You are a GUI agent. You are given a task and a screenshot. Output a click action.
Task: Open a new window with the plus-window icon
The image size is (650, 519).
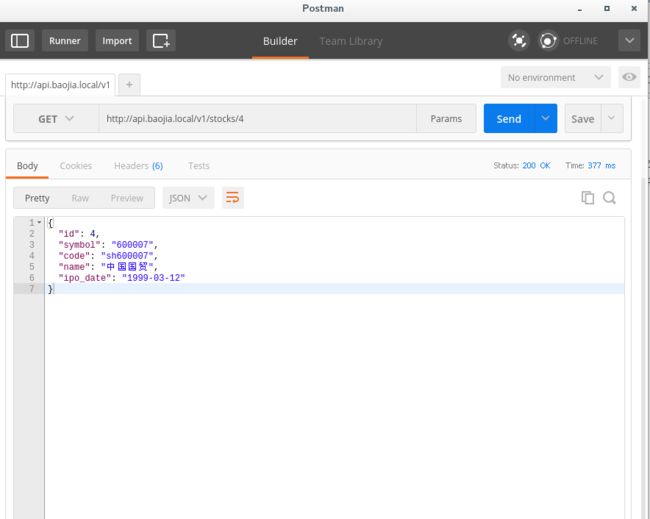pos(161,41)
